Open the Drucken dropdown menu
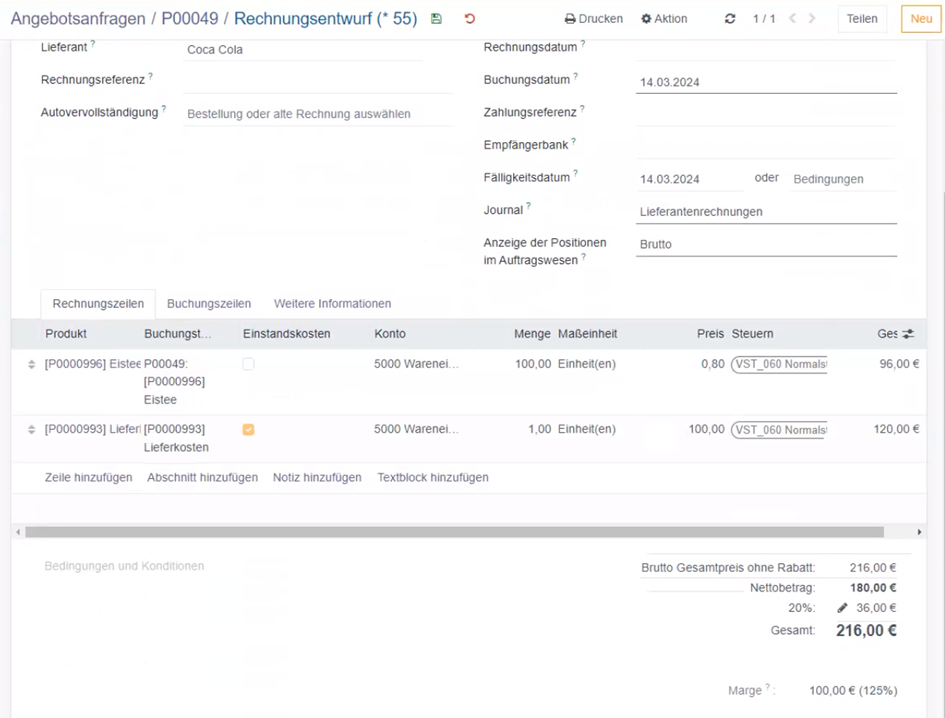The width and height of the screenshot is (945, 718). (x=593, y=19)
